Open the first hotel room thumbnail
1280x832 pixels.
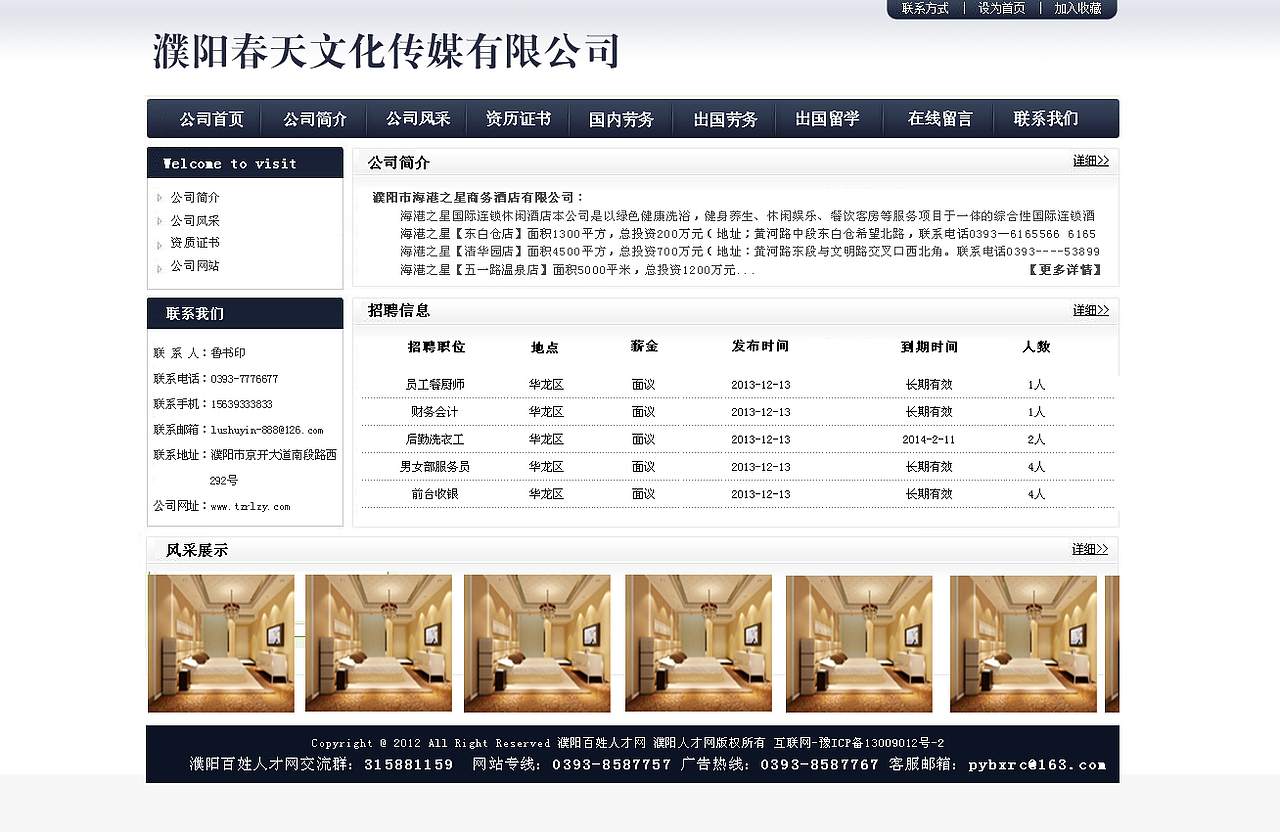[x=220, y=643]
